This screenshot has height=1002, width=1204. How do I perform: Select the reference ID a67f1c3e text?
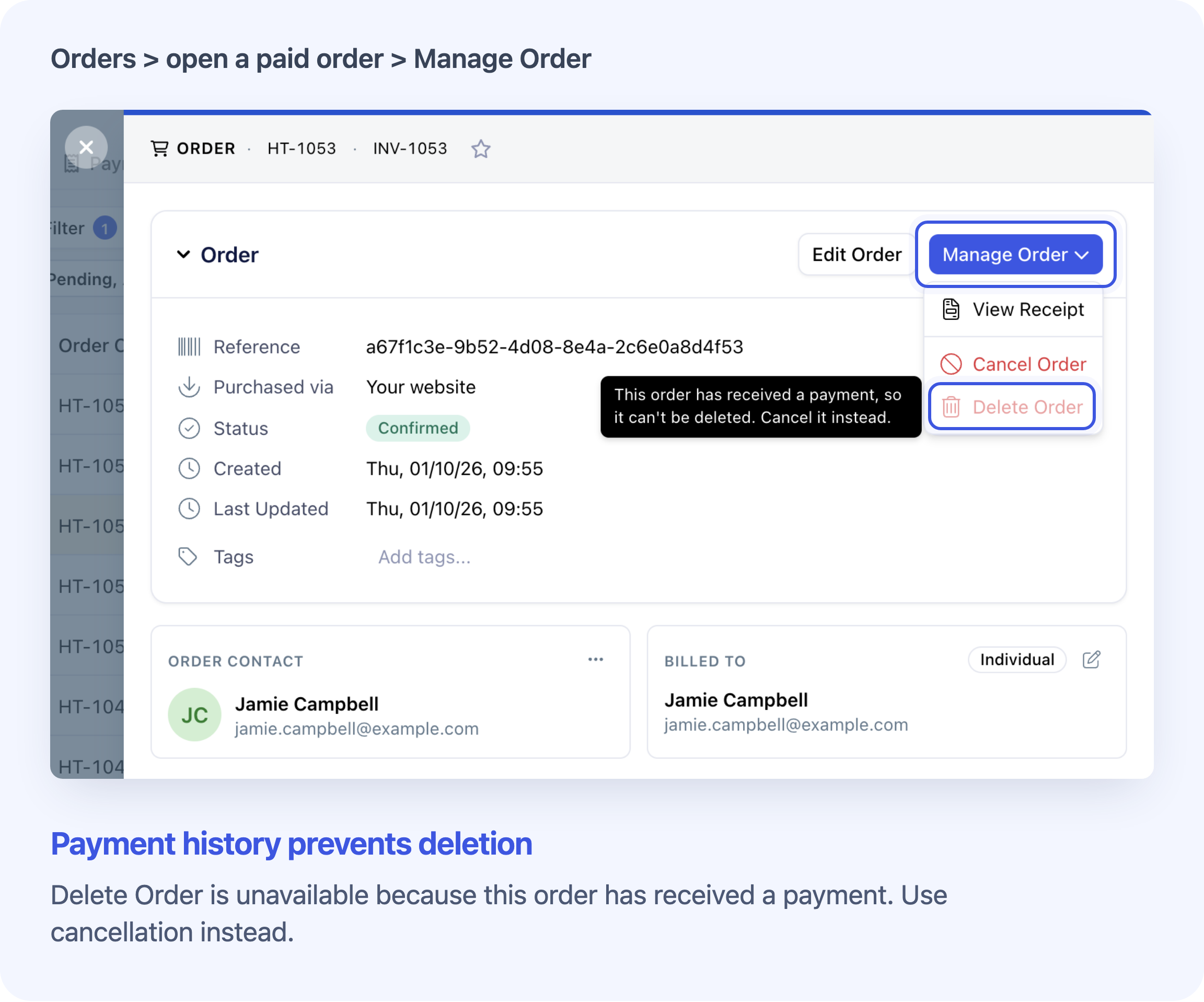point(554,347)
